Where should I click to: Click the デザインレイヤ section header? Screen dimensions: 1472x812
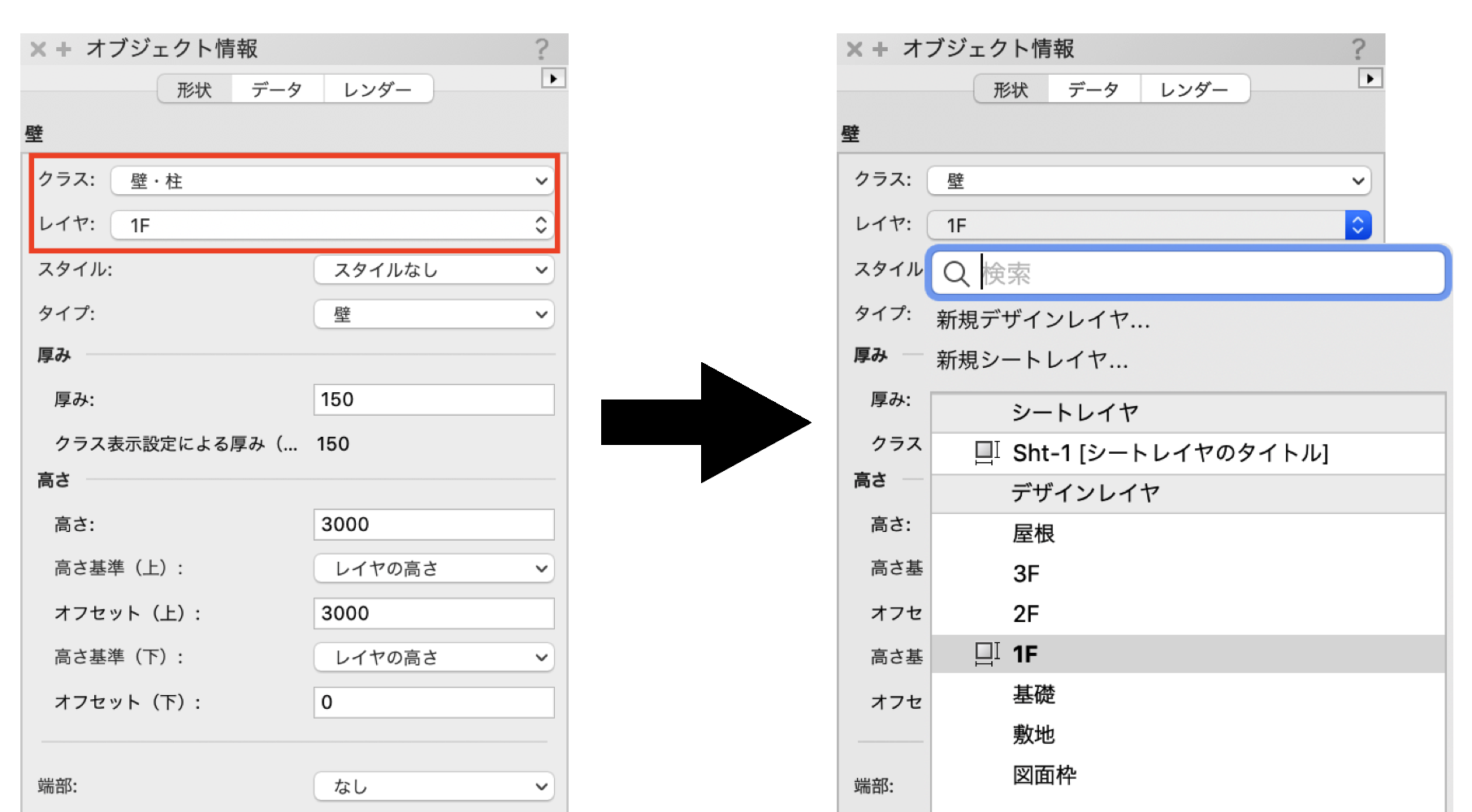[x=1188, y=493]
